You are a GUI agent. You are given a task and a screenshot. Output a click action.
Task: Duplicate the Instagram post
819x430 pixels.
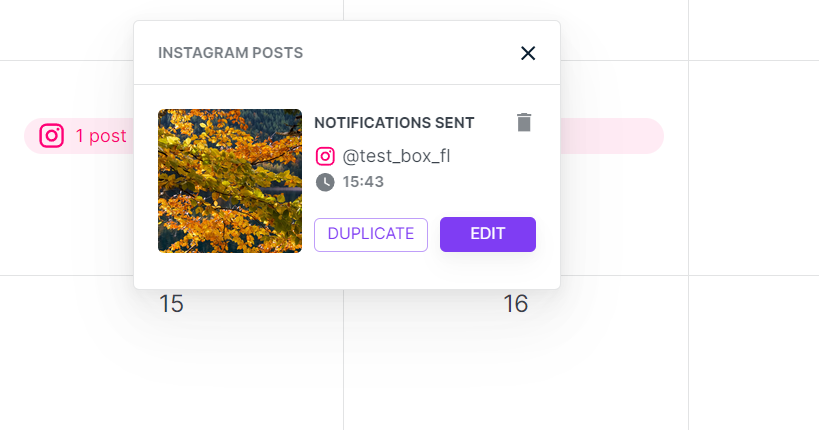[371, 234]
